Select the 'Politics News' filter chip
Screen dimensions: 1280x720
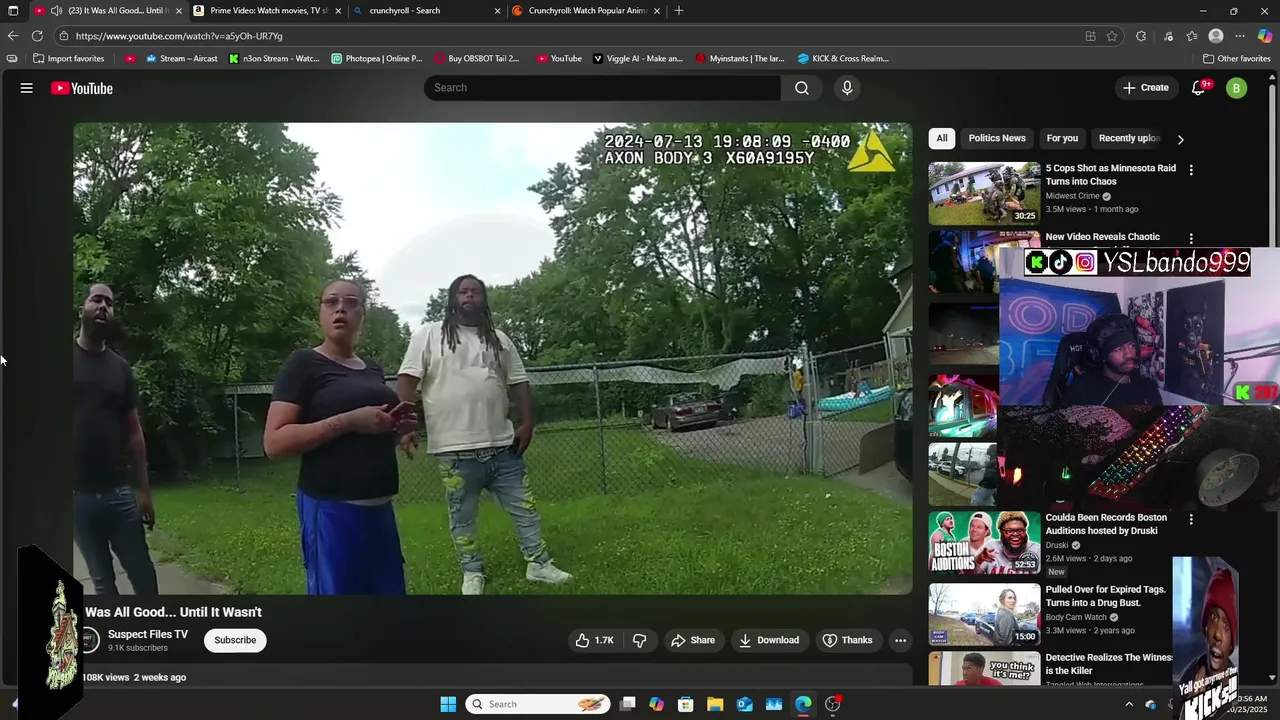997,138
